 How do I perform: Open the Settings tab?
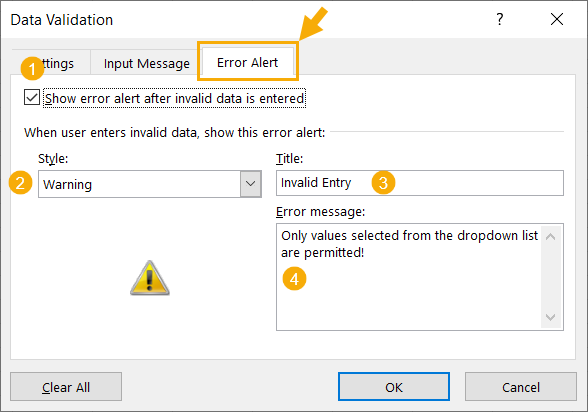[x=51, y=63]
